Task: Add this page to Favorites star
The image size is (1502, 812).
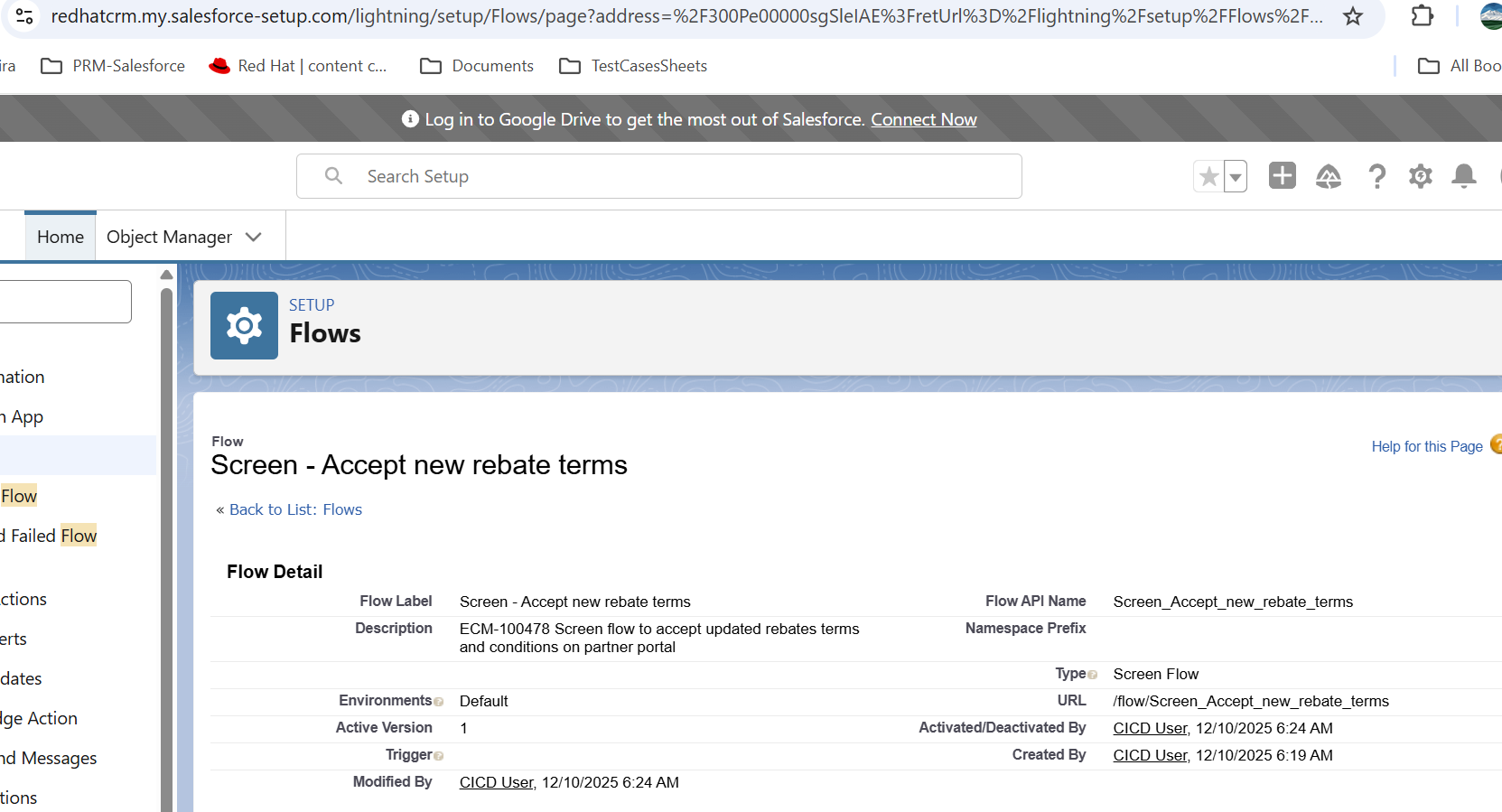Action: click(x=1208, y=176)
